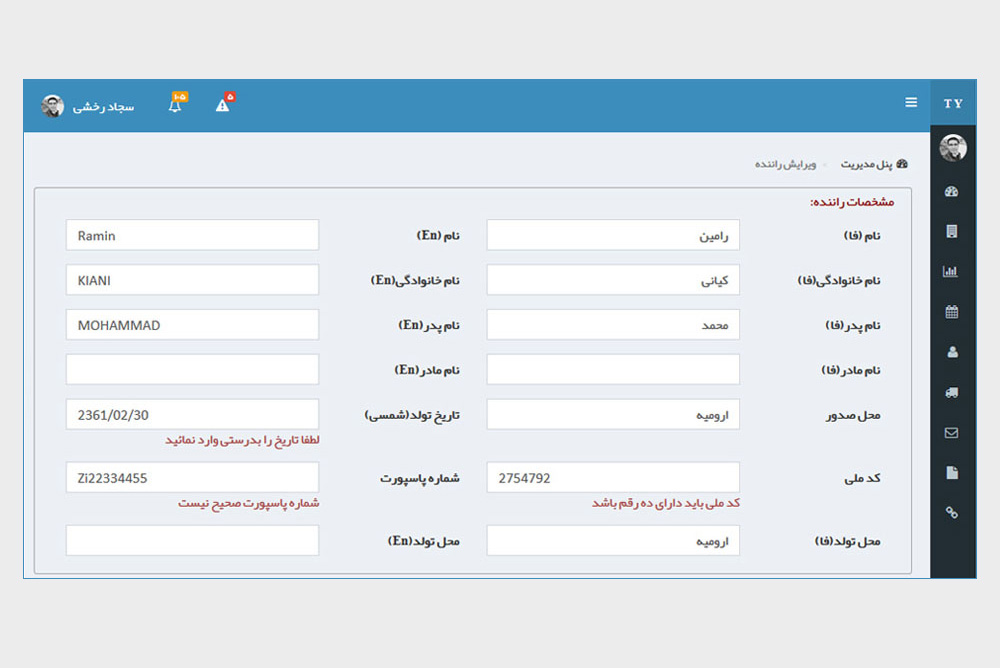1000x668 pixels.
Task: Click the ویرایش راننده breadcrumb item
Action: pyautogui.click(x=785, y=164)
